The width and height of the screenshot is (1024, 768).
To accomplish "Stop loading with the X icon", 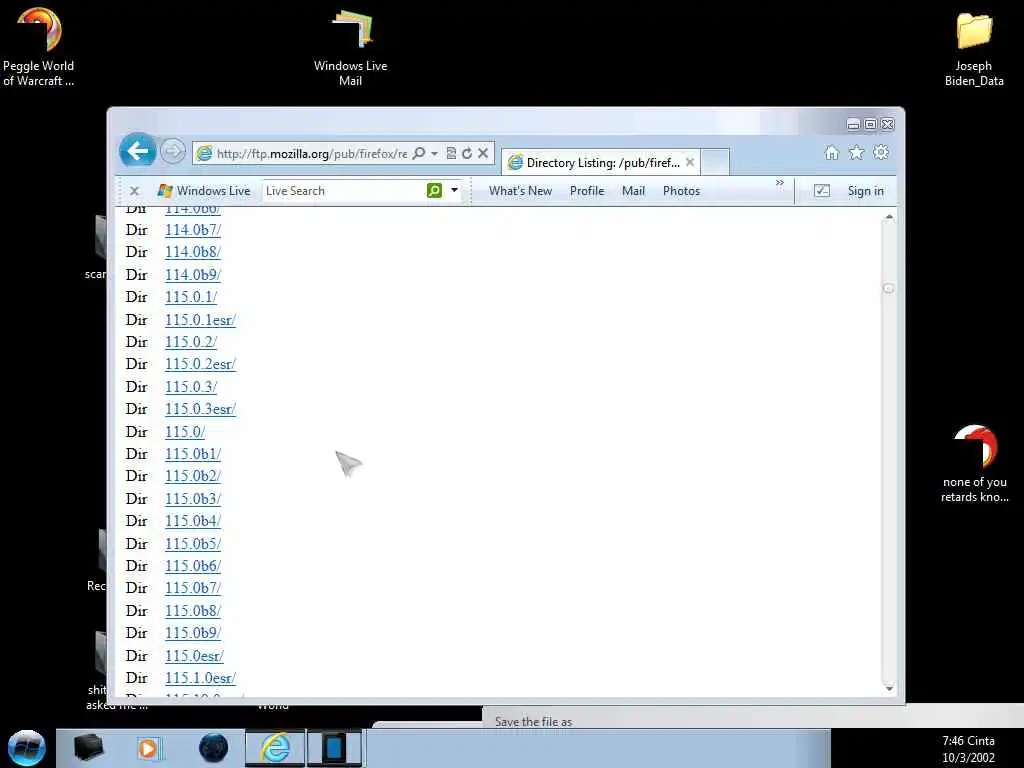I will tap(483, 153).
